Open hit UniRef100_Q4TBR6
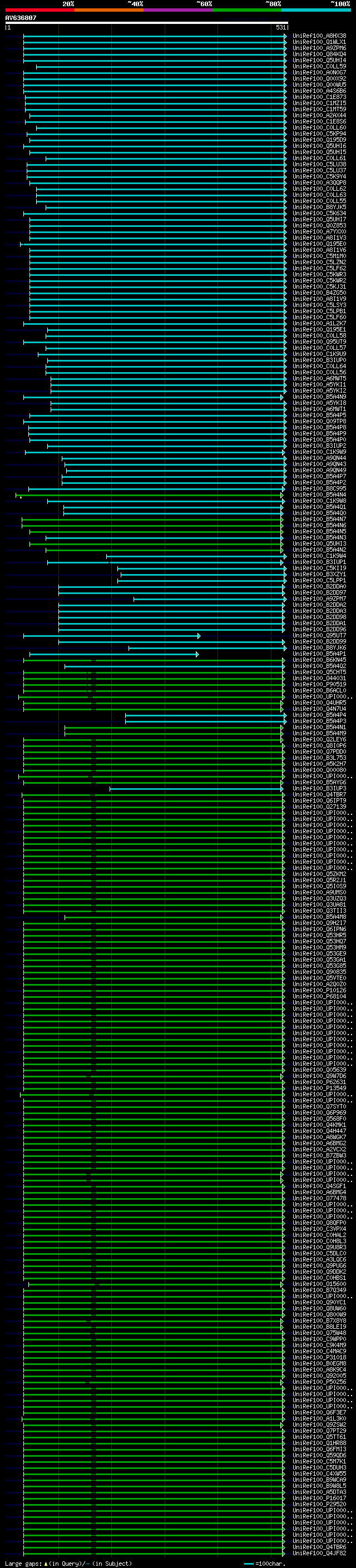The height and width of the screenshot is (1568, 356). click(319, 1548)
